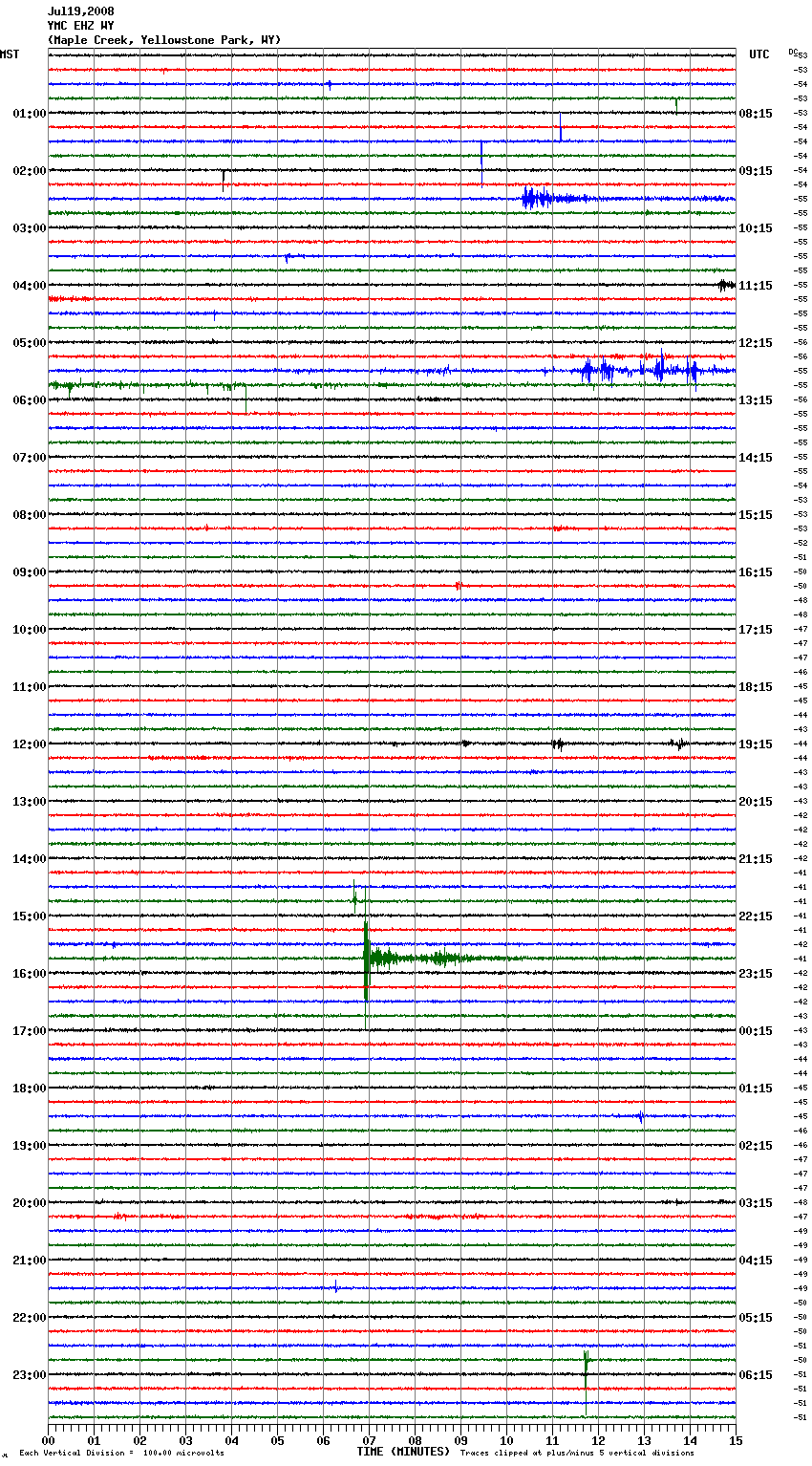Click the '04:00' MST hour label

(x=29, y=286)
